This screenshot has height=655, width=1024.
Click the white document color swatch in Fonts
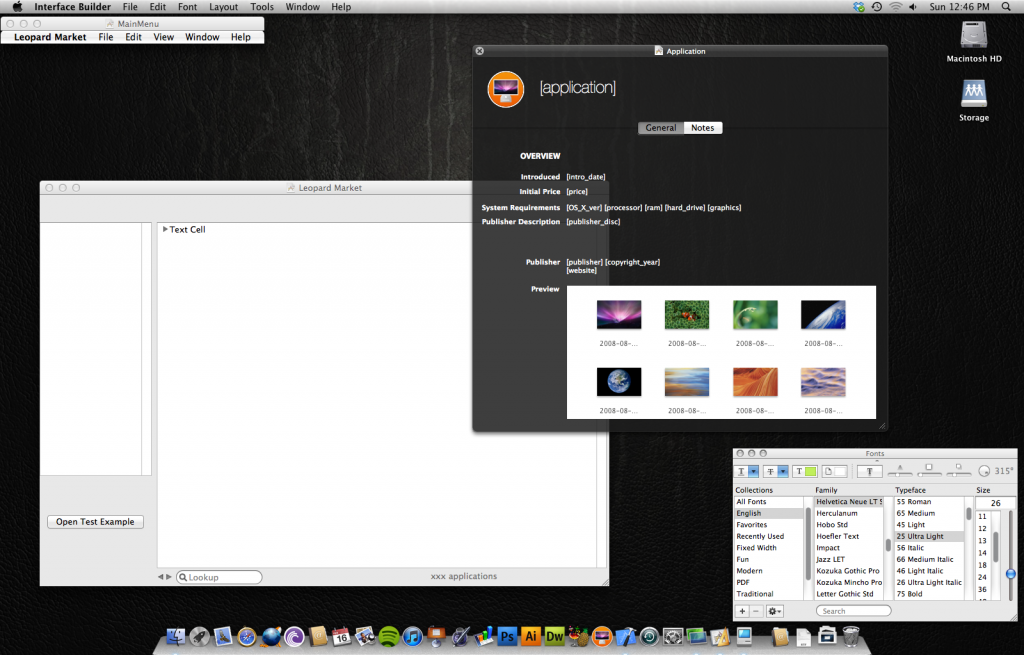[840, 471]
